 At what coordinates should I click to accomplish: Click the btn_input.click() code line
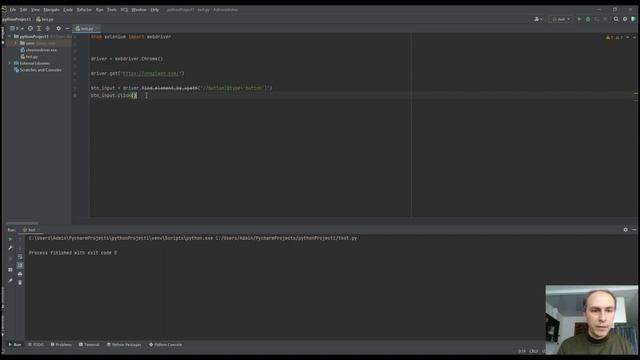(x=114, y=96)
